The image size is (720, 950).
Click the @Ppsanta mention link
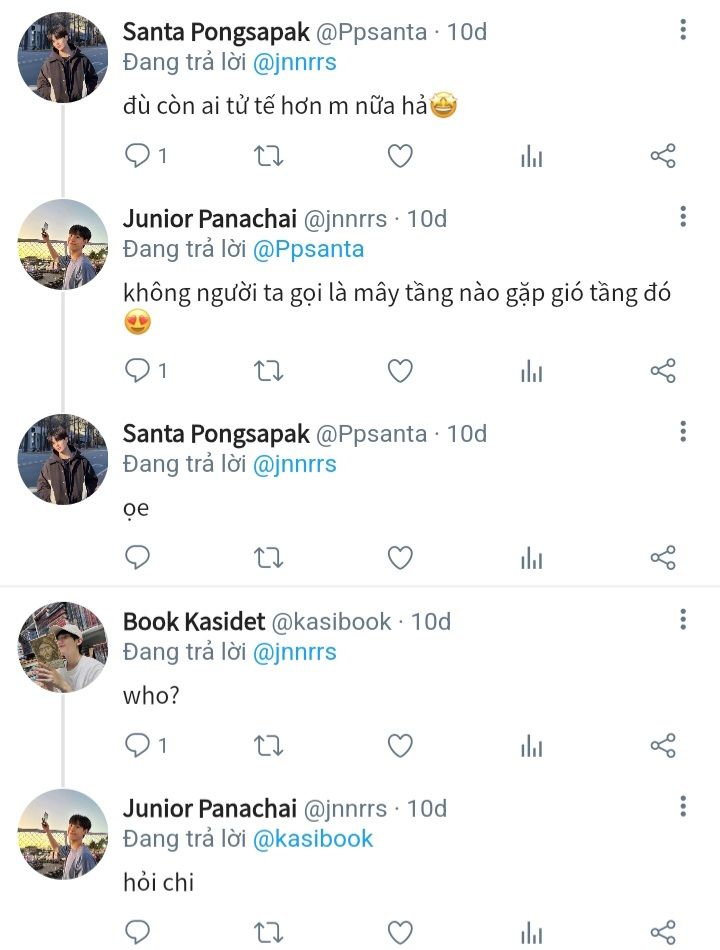coord(308,249)
